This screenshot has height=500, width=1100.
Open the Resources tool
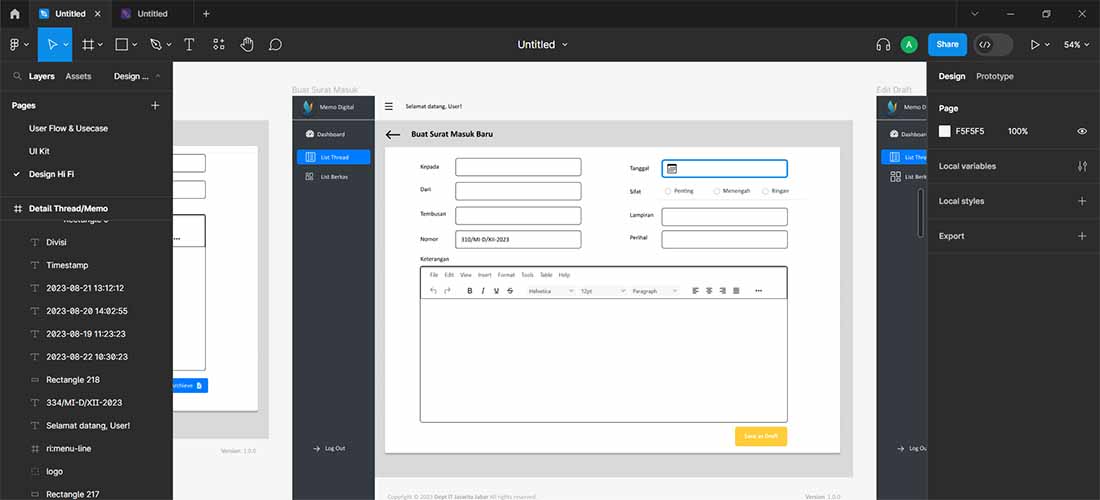(219, 44)
